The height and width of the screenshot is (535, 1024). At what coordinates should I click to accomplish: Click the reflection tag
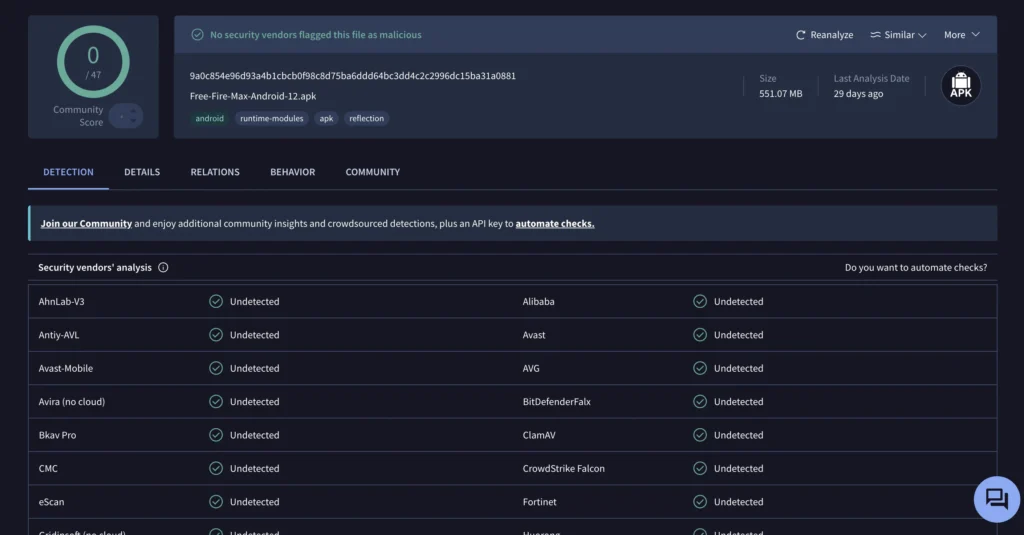[x=366, y=118]
